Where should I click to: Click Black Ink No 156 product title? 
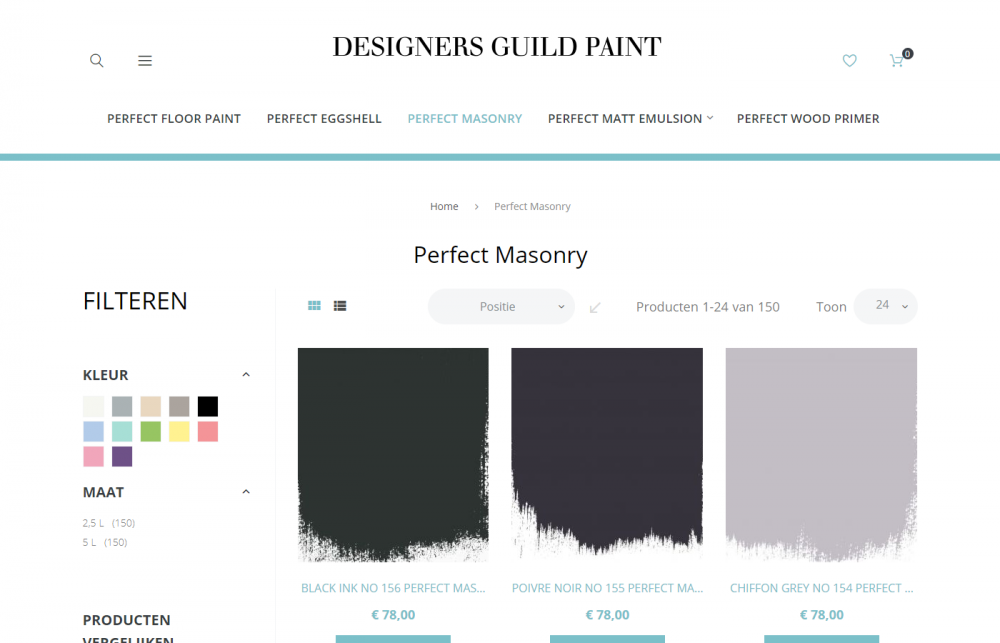393,588
